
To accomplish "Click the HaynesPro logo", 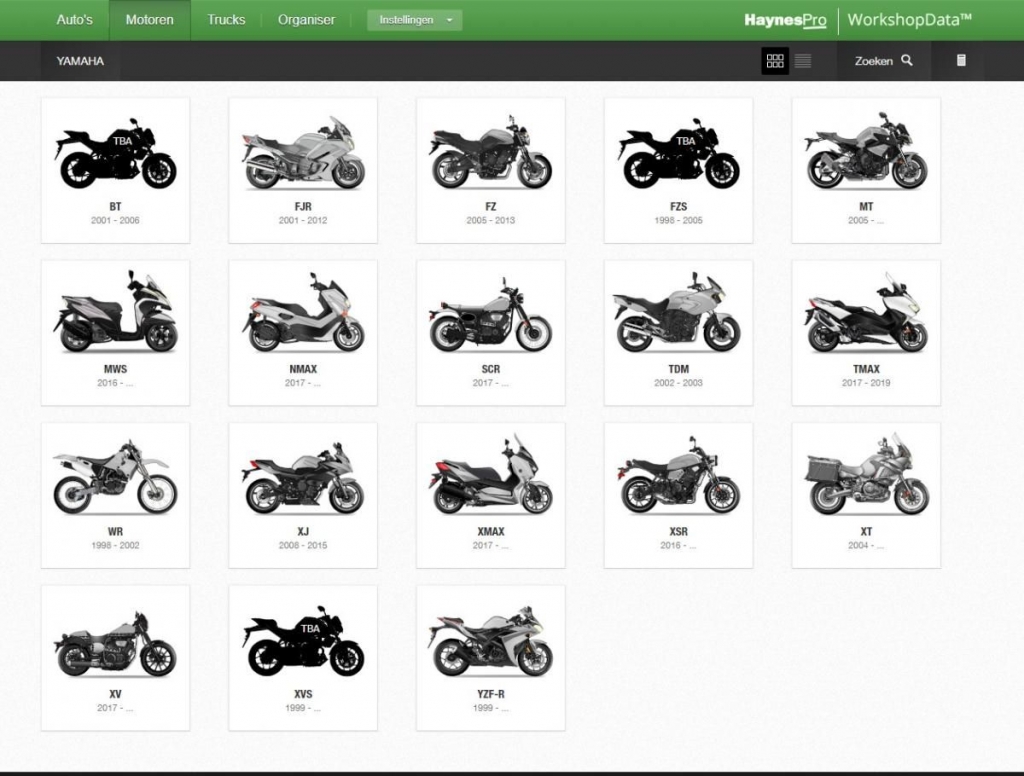I will tap(785, 20).
